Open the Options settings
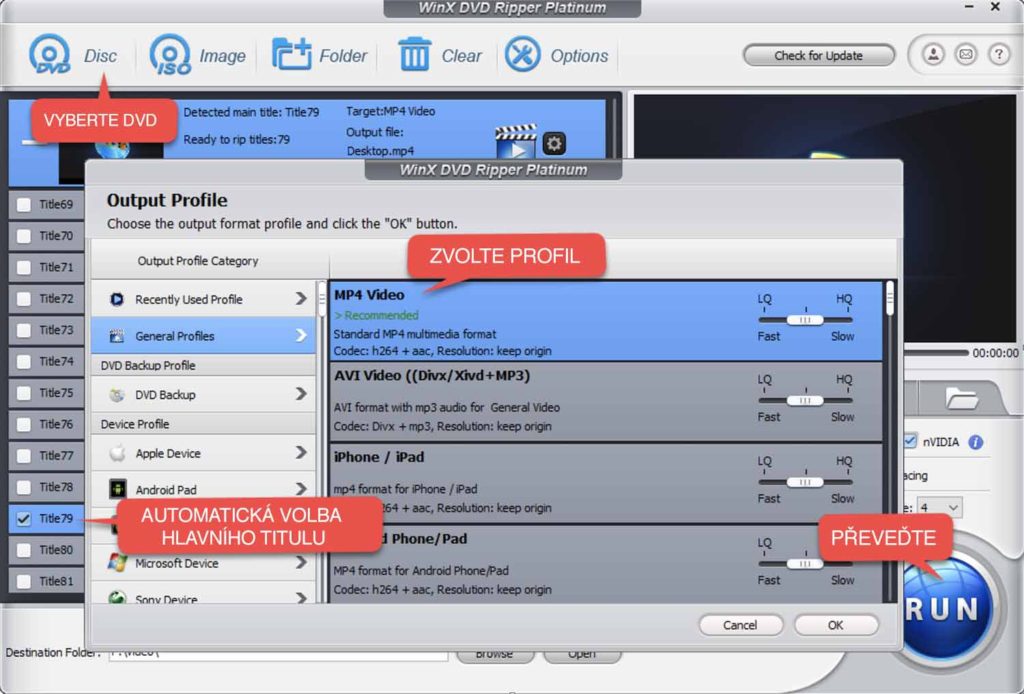The image size is (1024, 694). (522, 54)
